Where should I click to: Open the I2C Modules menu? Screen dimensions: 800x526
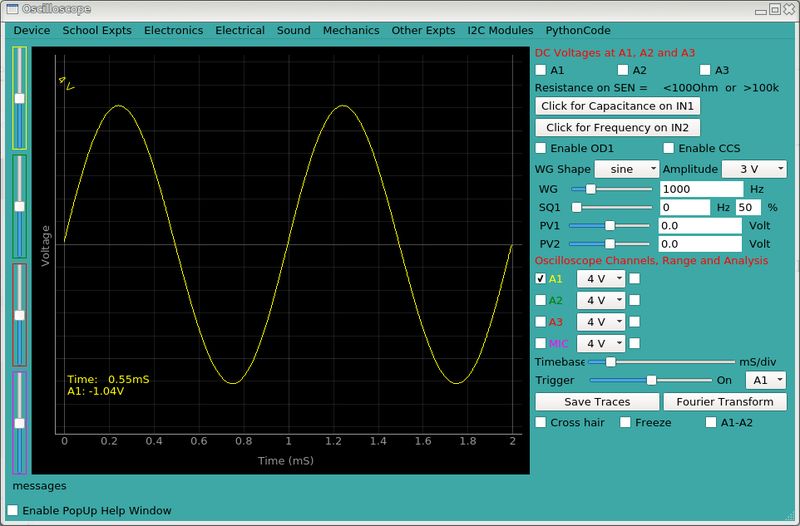click(x=500, y=30)
